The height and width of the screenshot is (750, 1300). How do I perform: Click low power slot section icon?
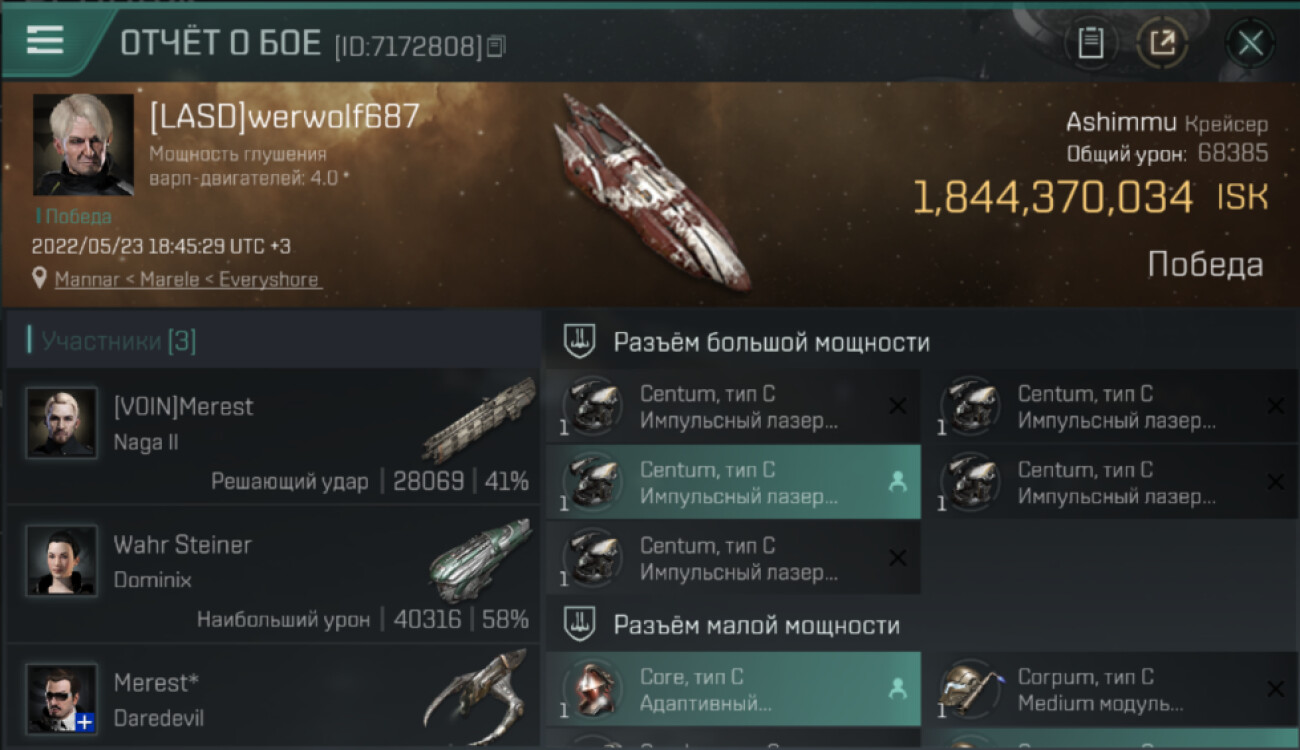579,625
